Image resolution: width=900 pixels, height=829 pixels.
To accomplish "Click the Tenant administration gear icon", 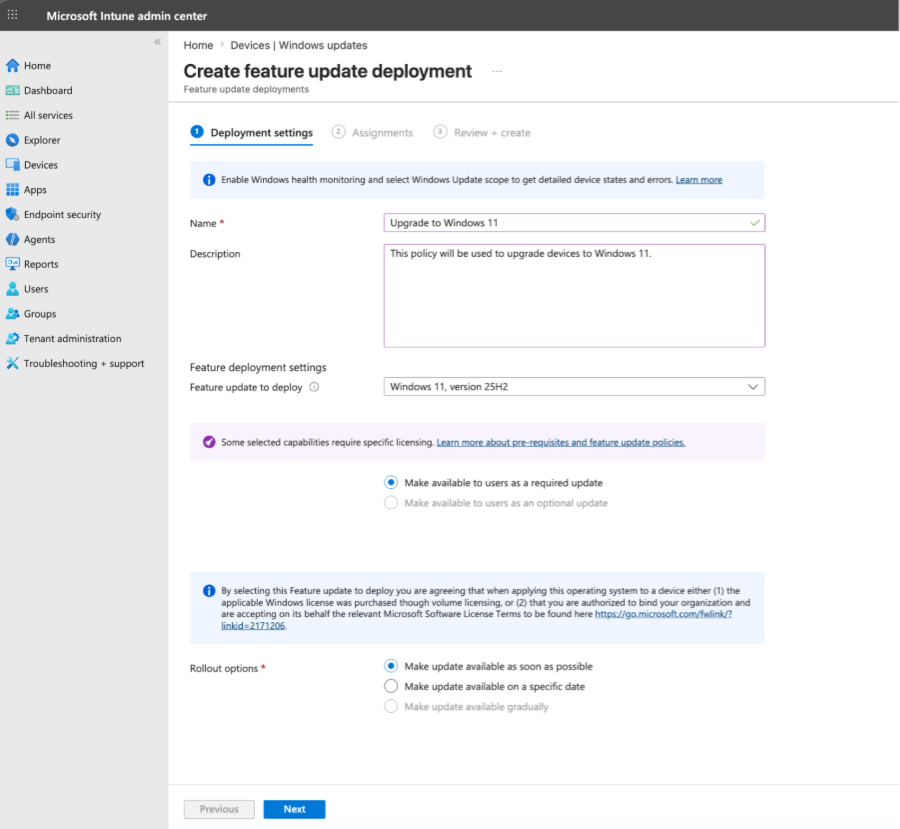I will (x=13, y=339).
